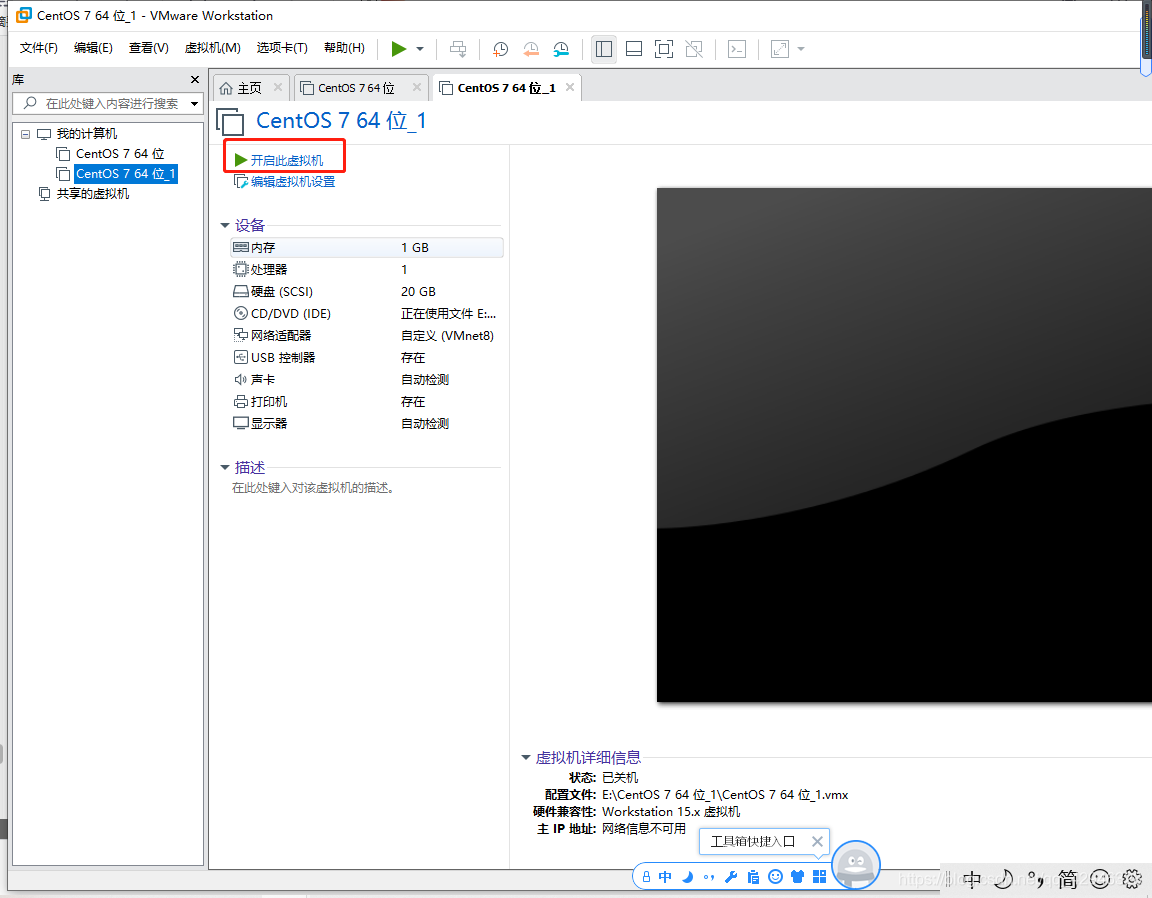This screenshot has height=898, width=1152.
Task: Enter full screen mode icon
Action: click(x=663, y=49)
